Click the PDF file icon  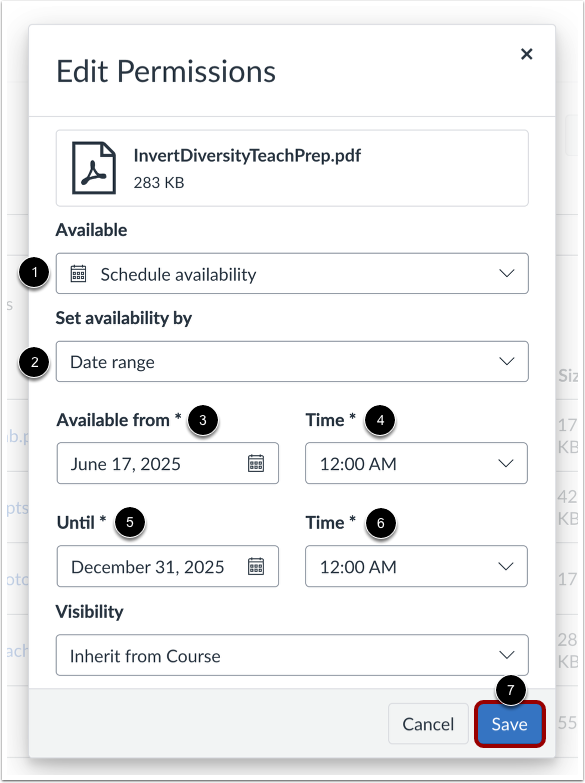pos(94,168)
